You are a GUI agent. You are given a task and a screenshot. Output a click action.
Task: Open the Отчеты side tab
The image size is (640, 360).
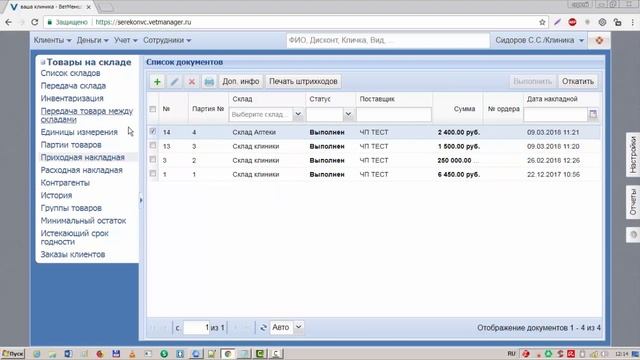click(x=633, y=202)
